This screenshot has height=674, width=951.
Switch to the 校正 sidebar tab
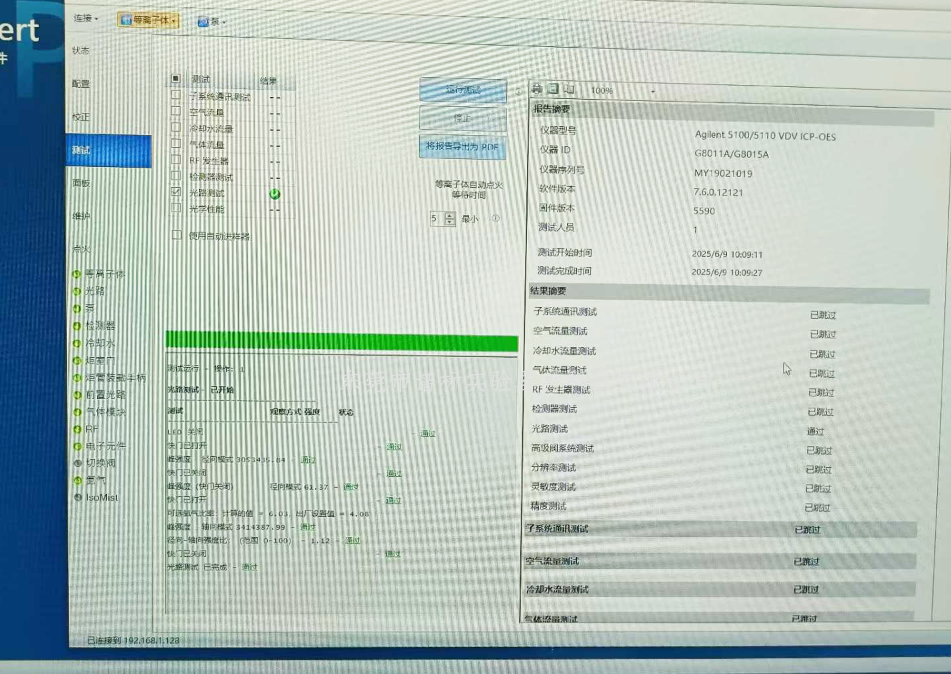pyautogui.click(x=81, y=117)
